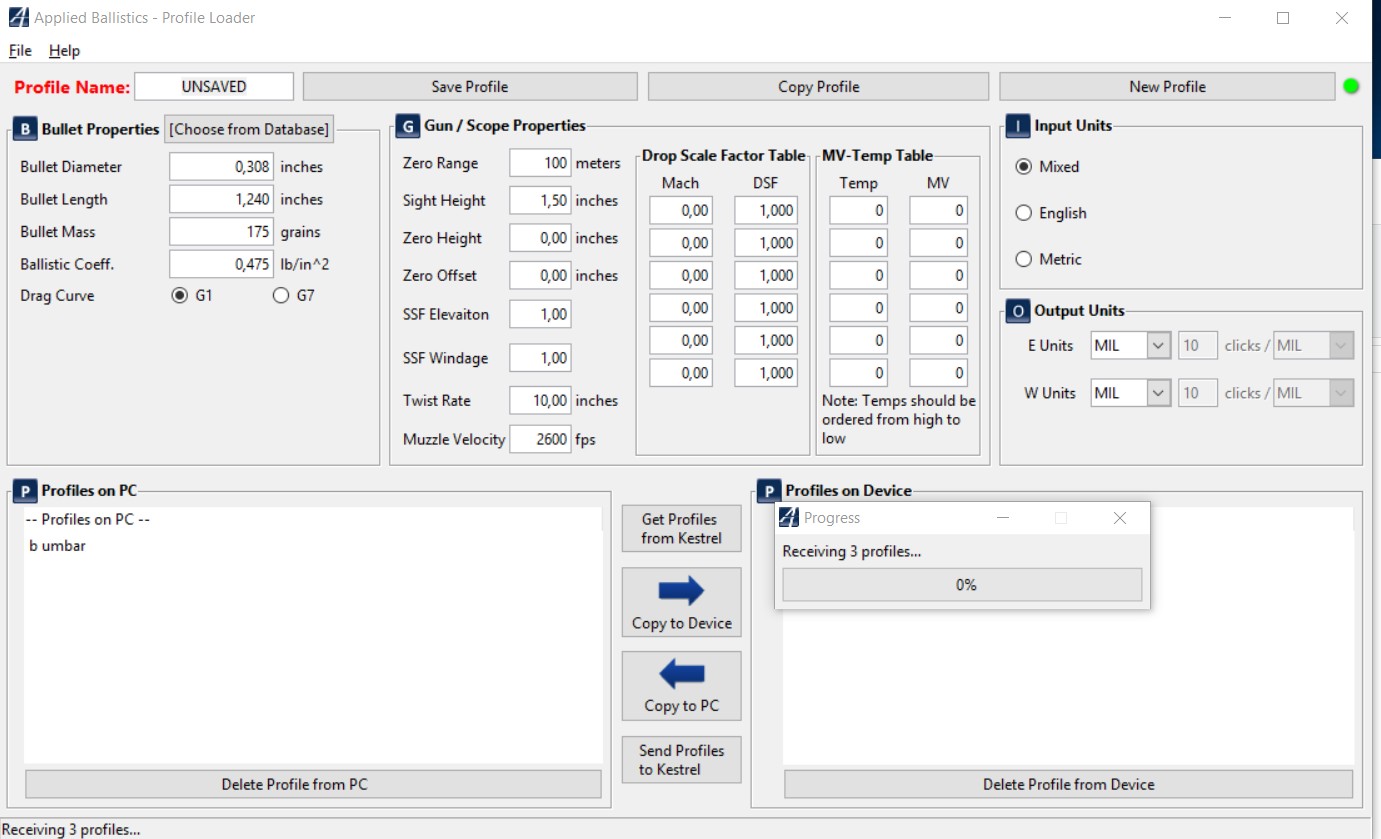Click Copy Profile button
This screenshot has height=839, width=1381.
point(818,86)
